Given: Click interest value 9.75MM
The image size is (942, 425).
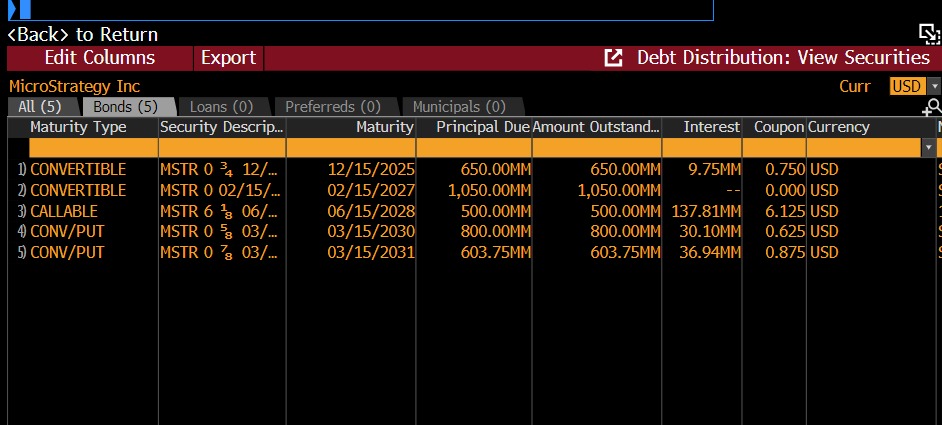Looking at the screenshot, I should [714, 170].
